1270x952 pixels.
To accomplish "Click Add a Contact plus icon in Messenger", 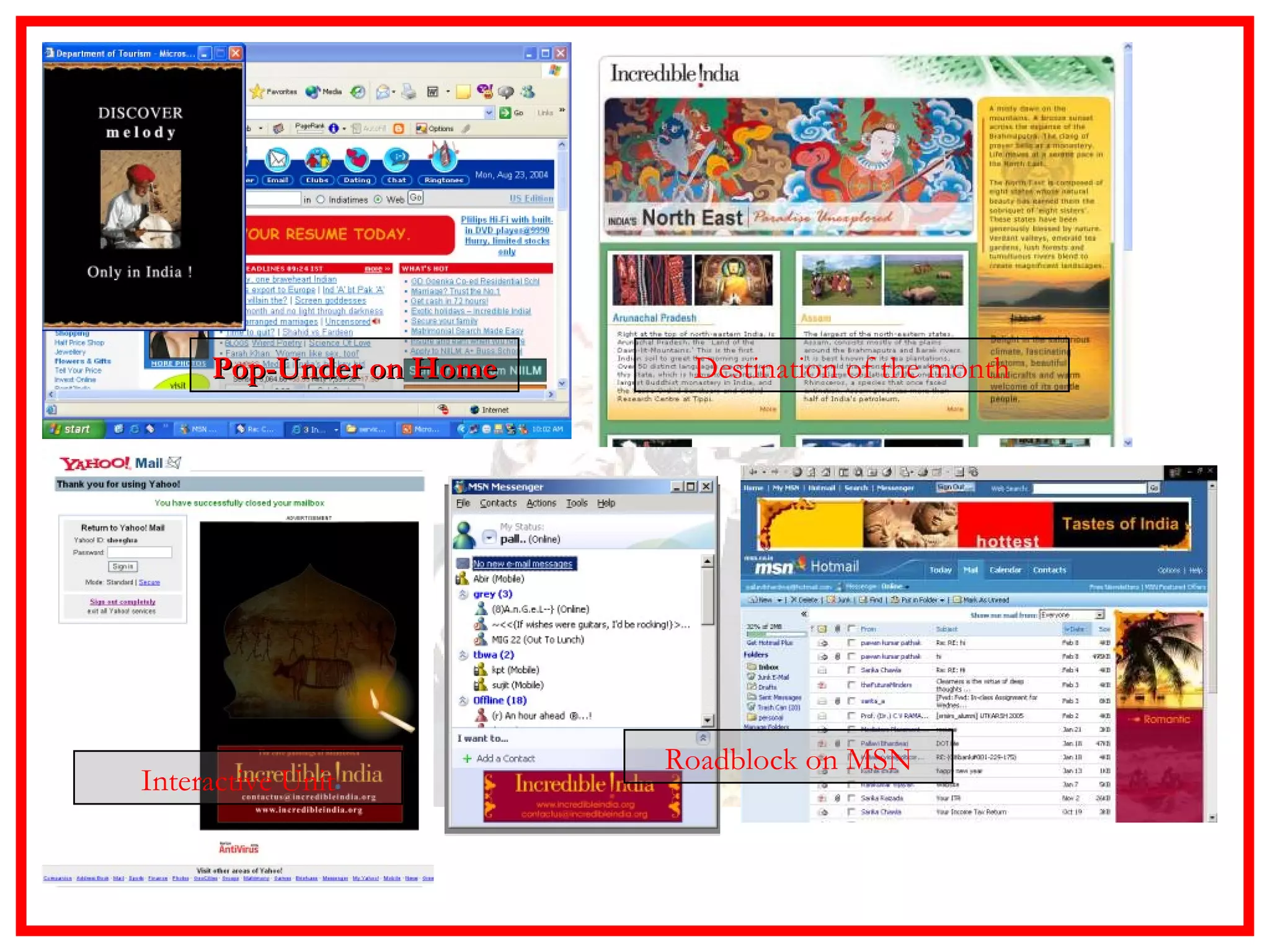I will point(467,759).
